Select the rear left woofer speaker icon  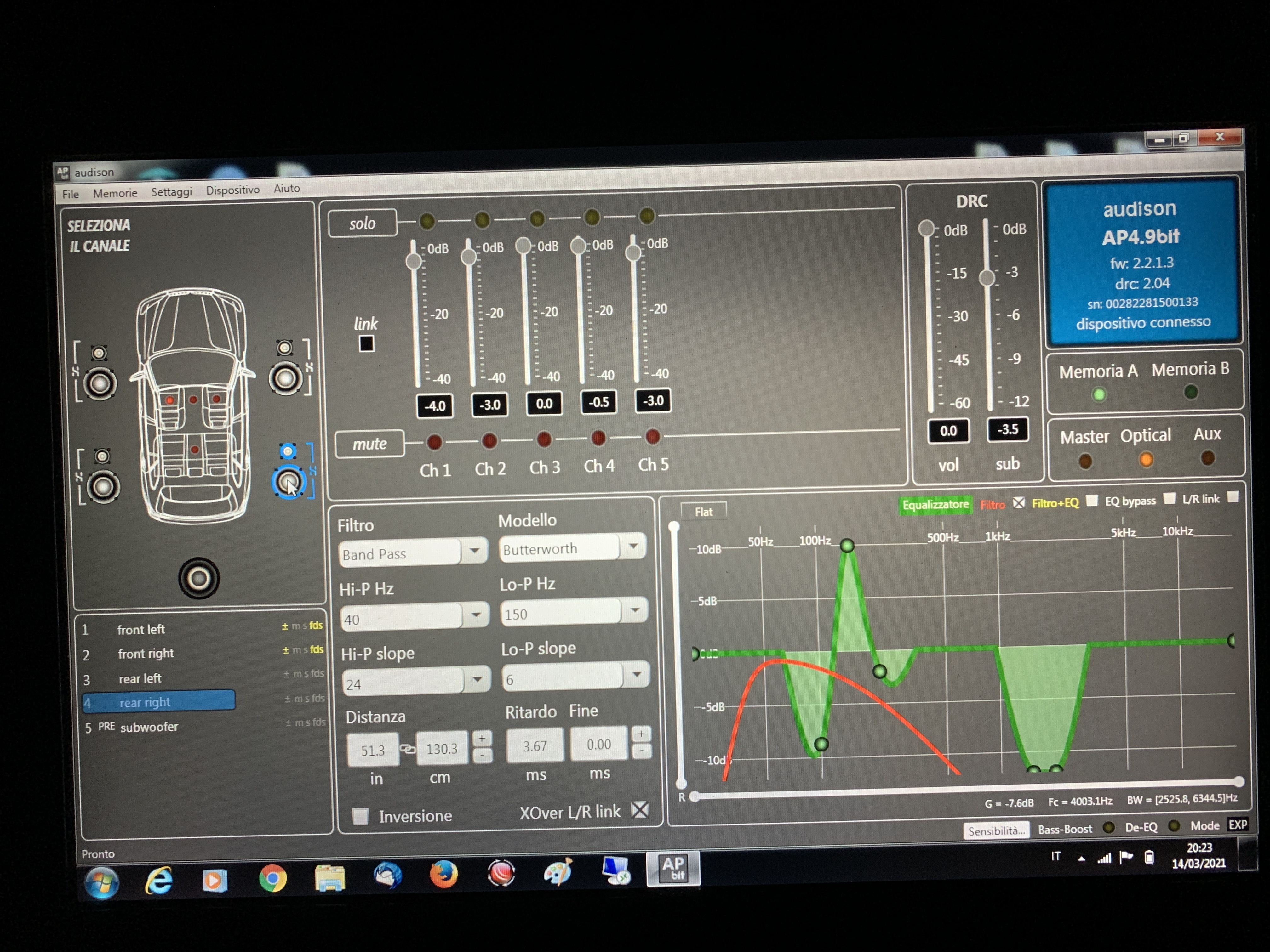[103, 487]
